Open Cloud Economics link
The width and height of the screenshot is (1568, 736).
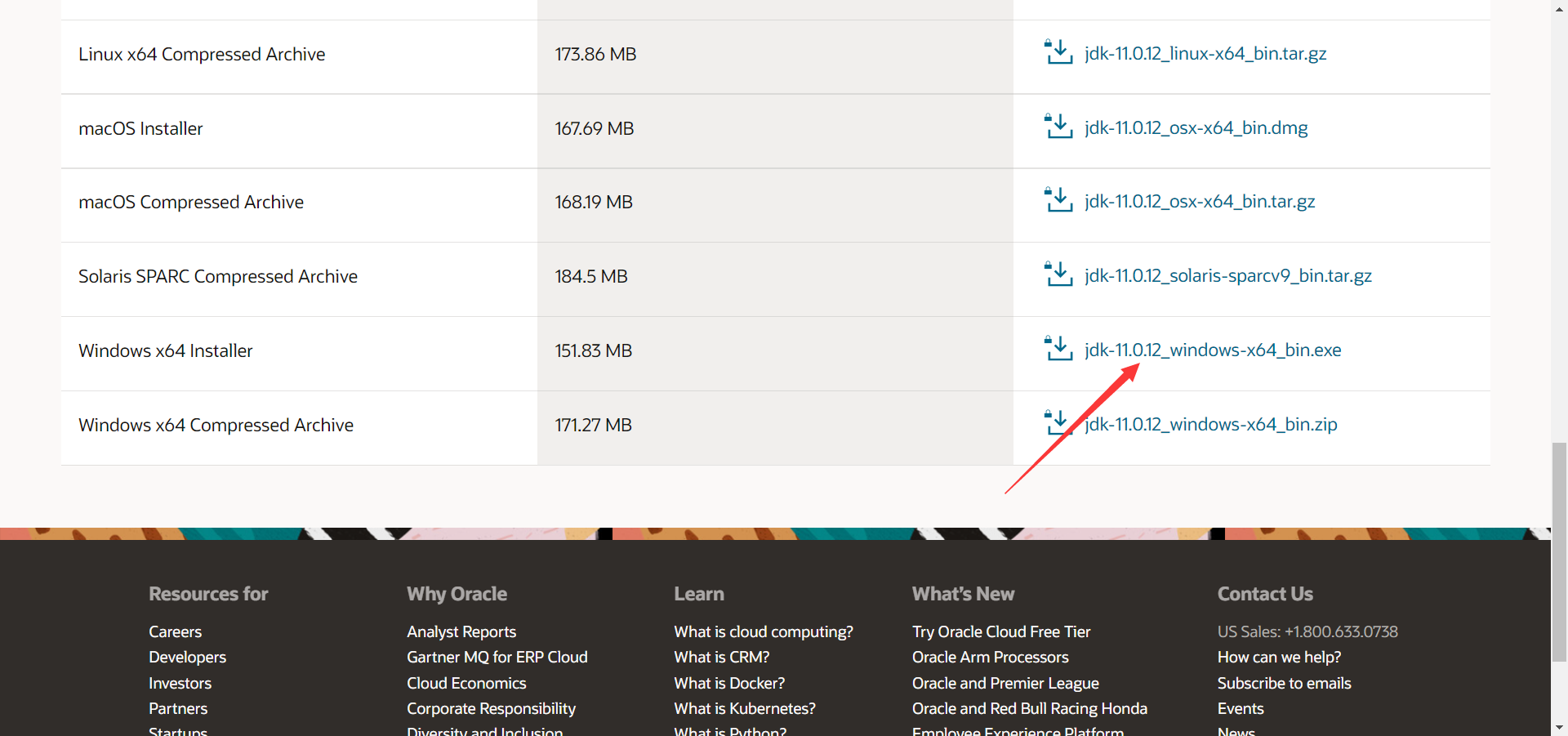point(466,683)
